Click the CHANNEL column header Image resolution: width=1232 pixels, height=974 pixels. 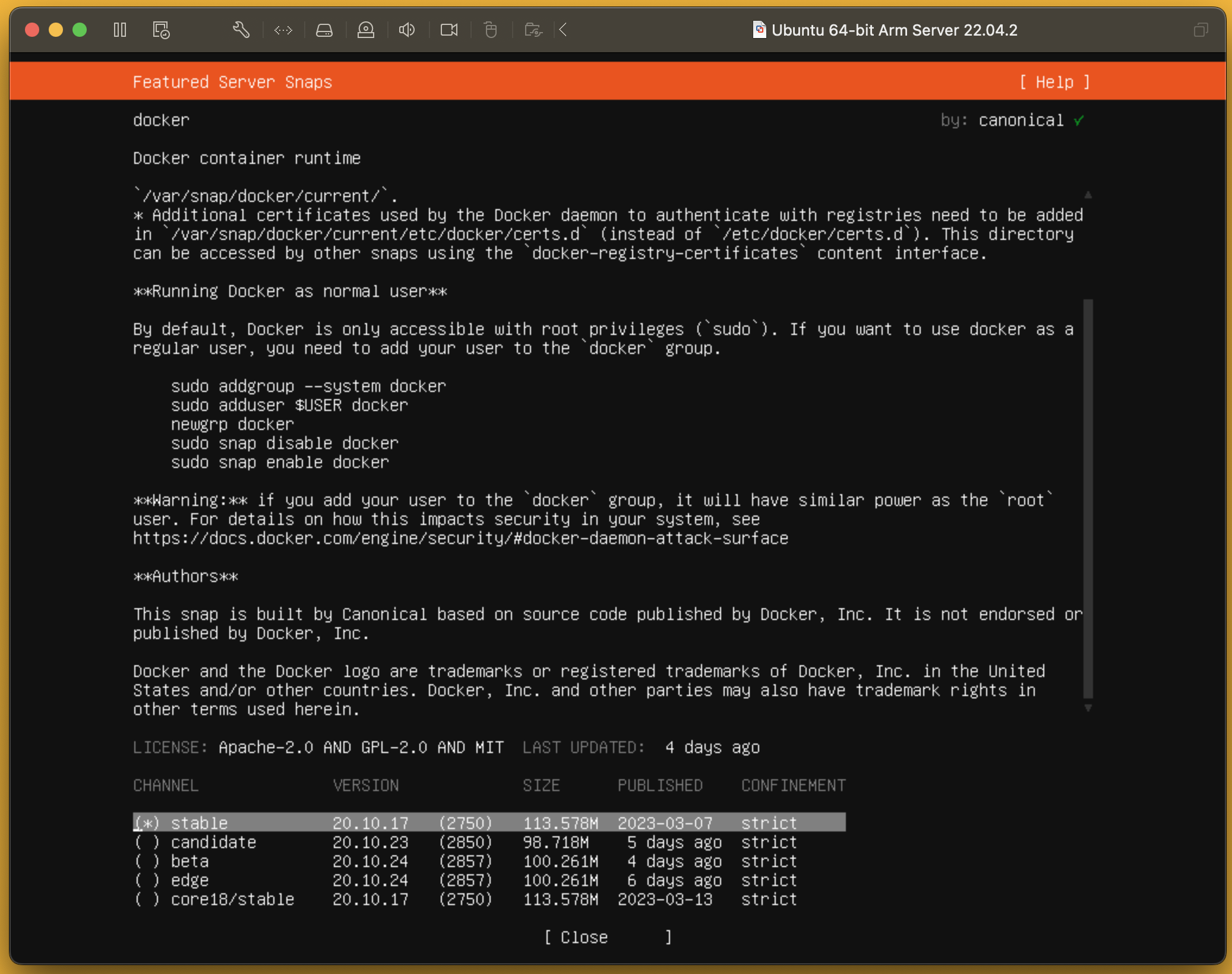(x=166, y=785)
